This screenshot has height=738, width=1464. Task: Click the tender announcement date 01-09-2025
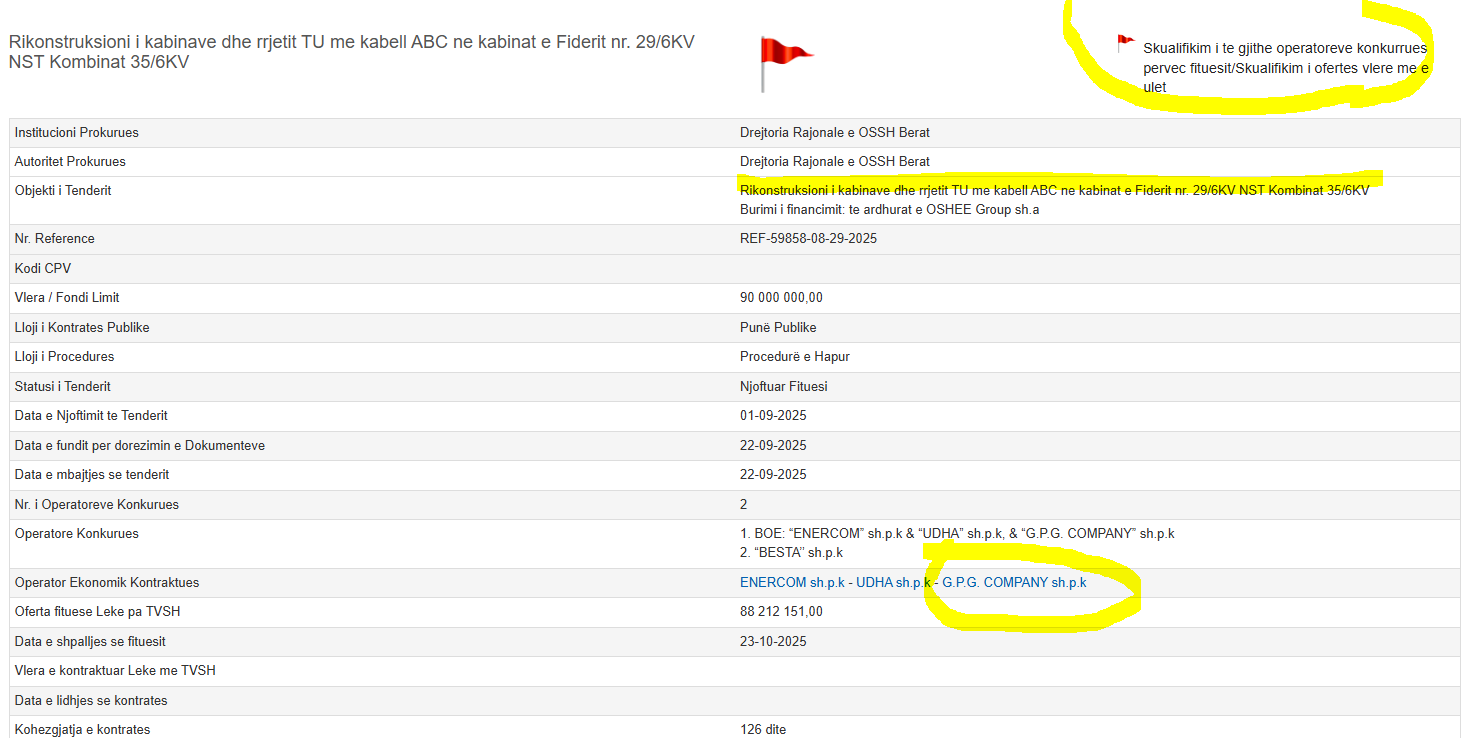(773, 416)
